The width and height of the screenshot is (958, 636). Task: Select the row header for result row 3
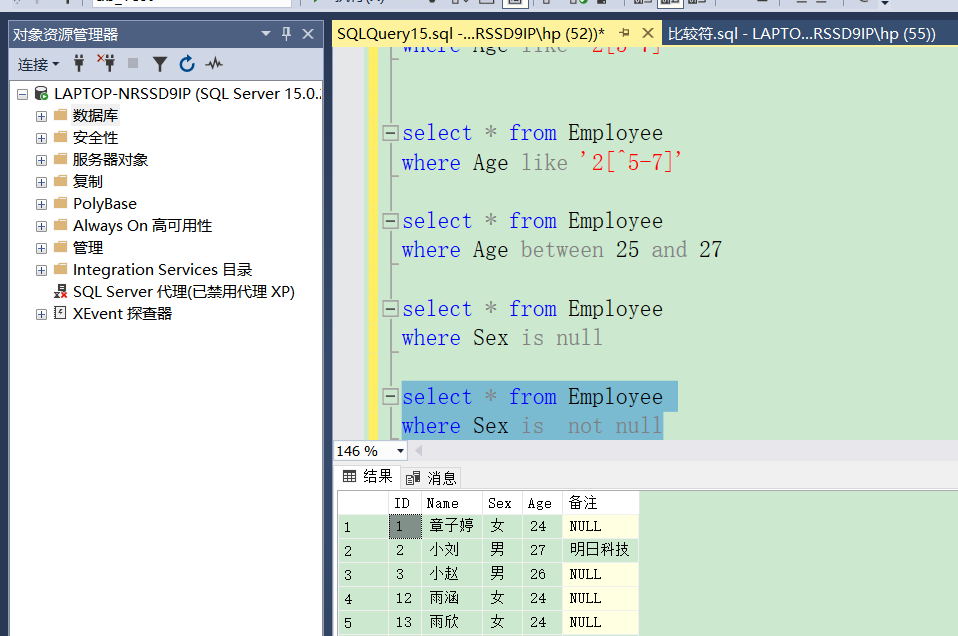coord(364,574)
